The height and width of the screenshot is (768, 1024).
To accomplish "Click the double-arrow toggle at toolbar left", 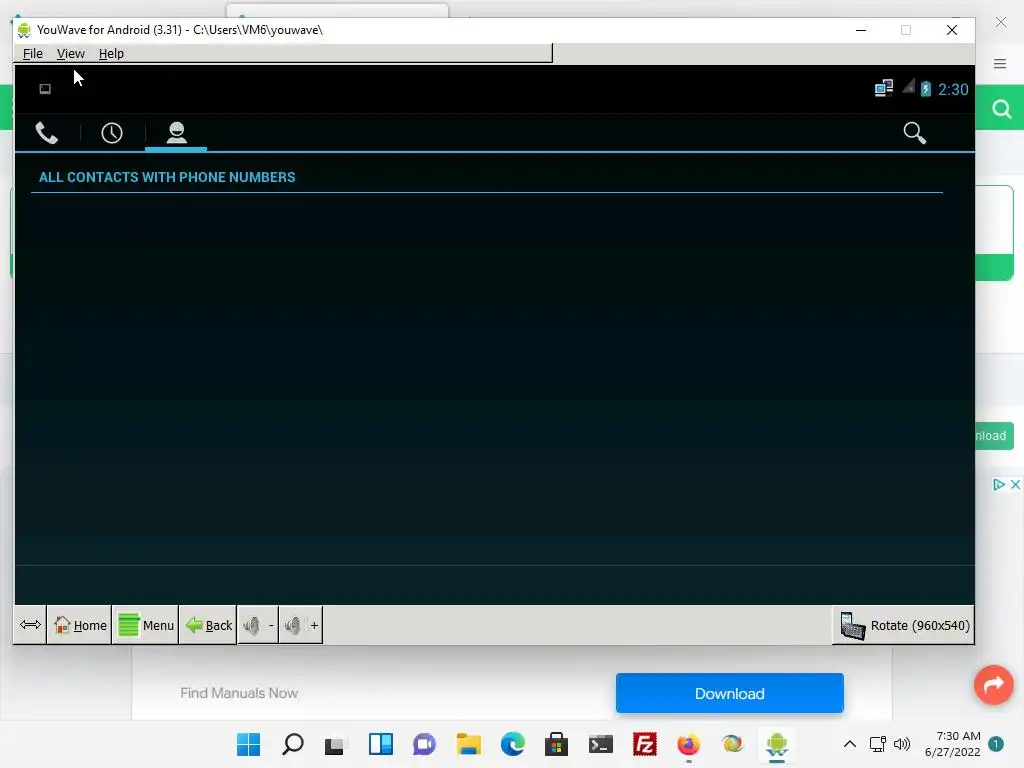I will [x=30, y=625].
